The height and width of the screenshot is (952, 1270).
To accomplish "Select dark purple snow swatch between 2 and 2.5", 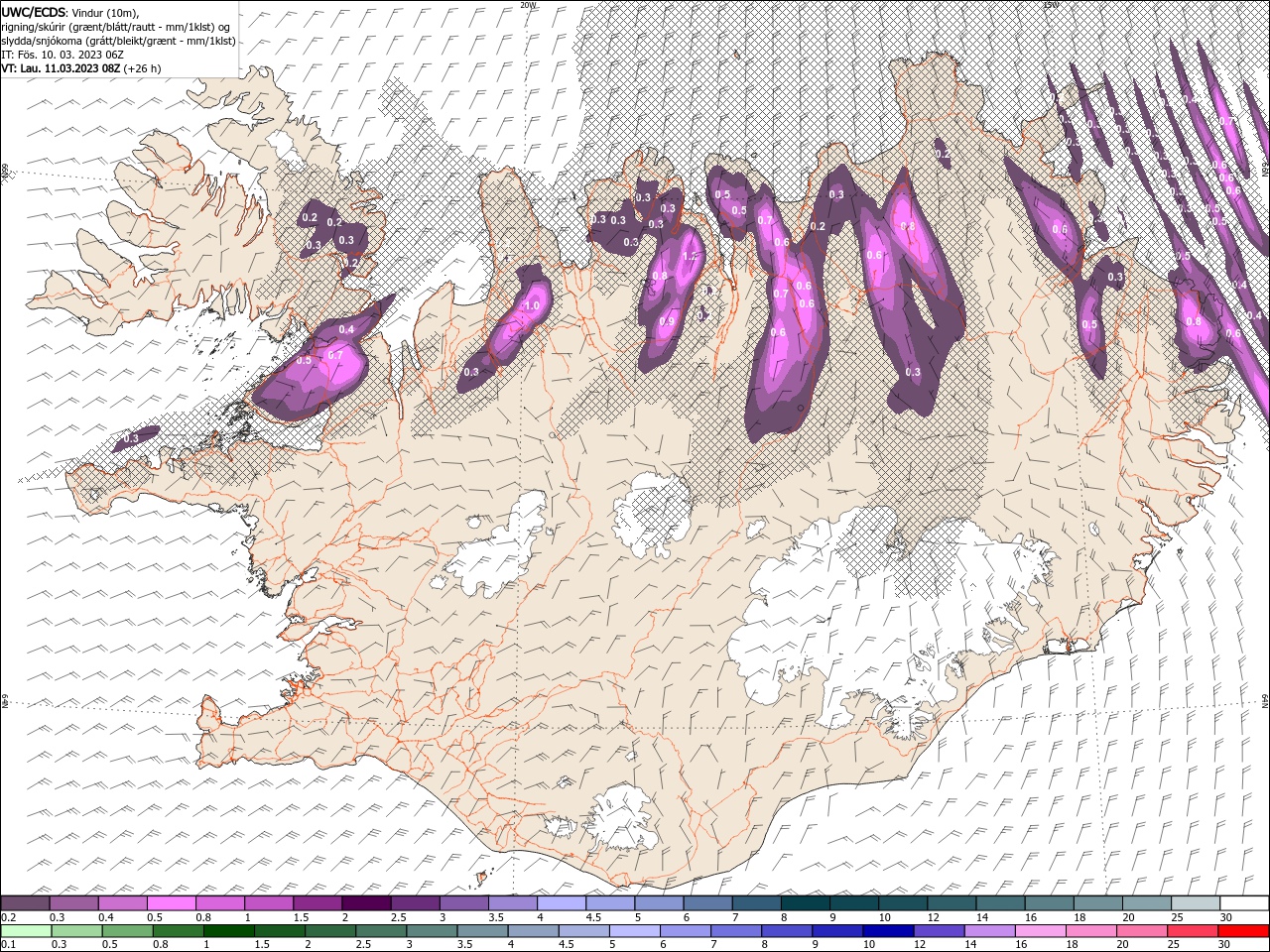I will pyautogui.click(x=366, y=903).
